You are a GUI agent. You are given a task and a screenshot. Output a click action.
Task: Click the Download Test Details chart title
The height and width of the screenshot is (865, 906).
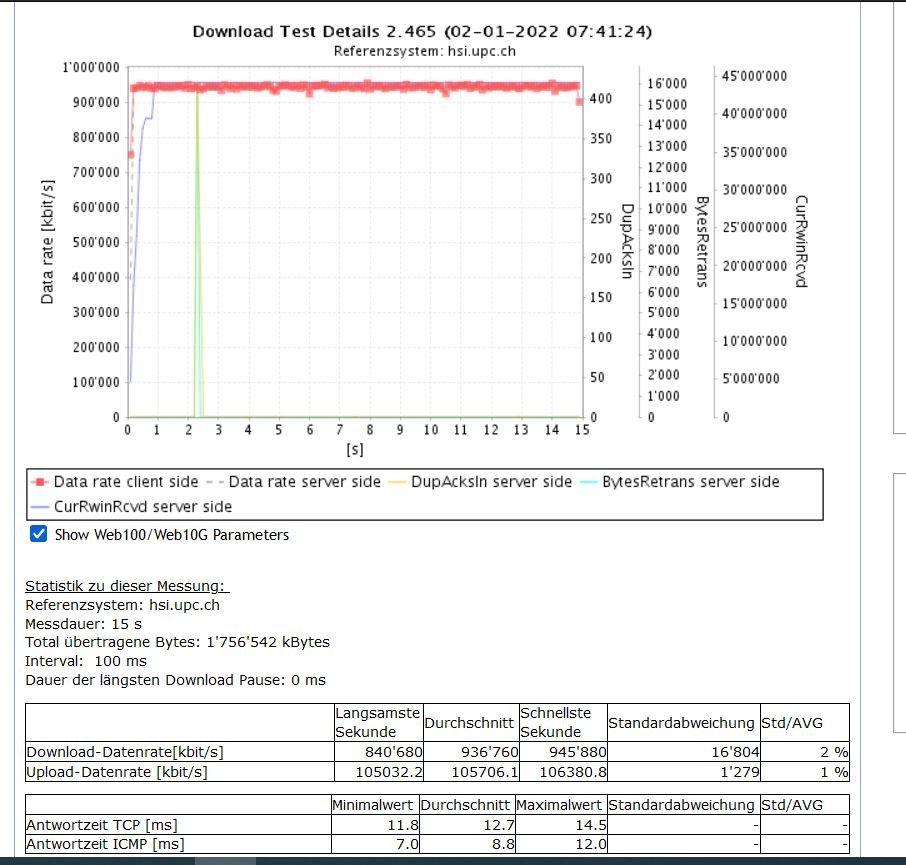click(x=422, y=31)
